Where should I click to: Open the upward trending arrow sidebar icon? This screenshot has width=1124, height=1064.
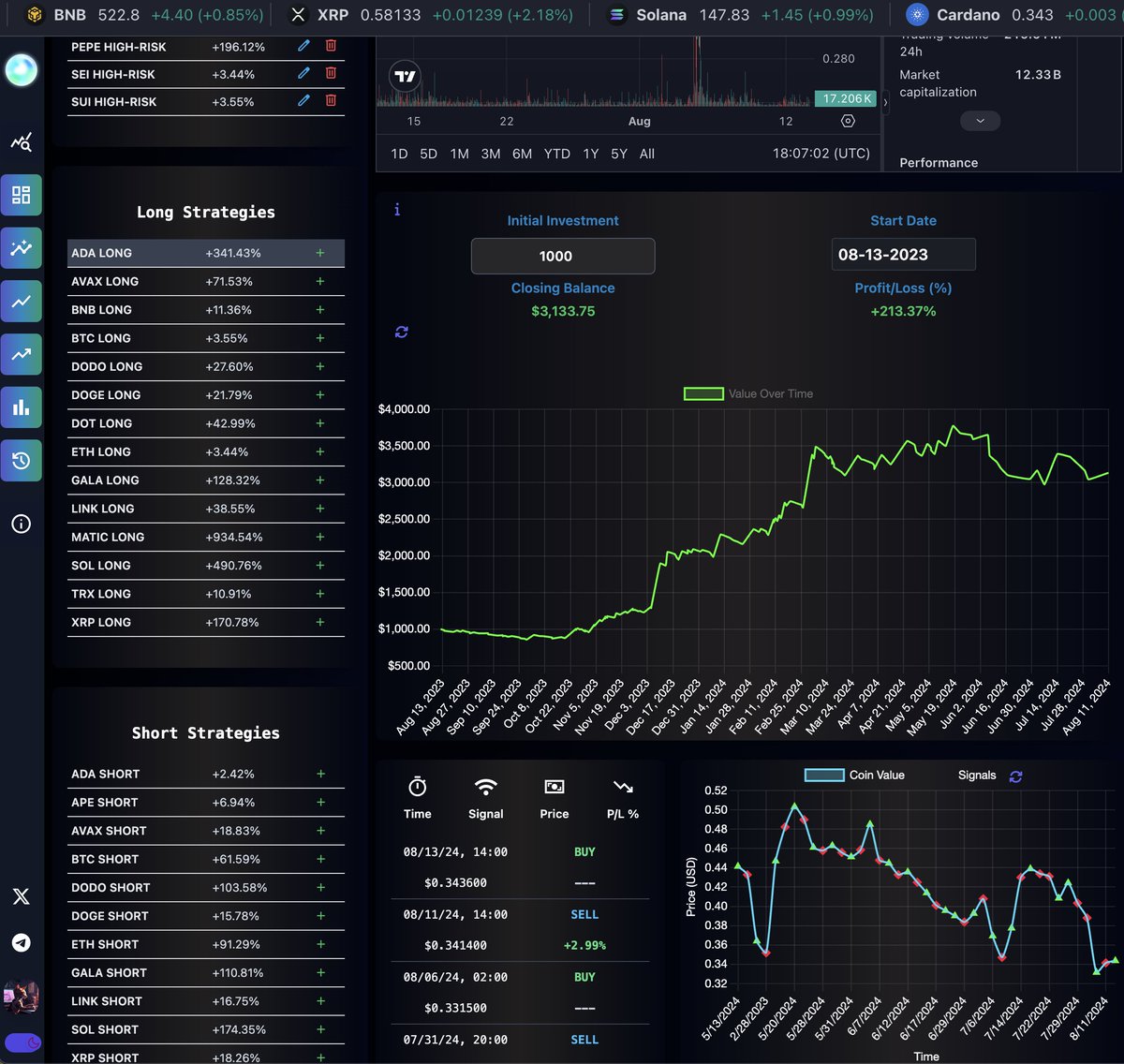[x=21, y=354]
